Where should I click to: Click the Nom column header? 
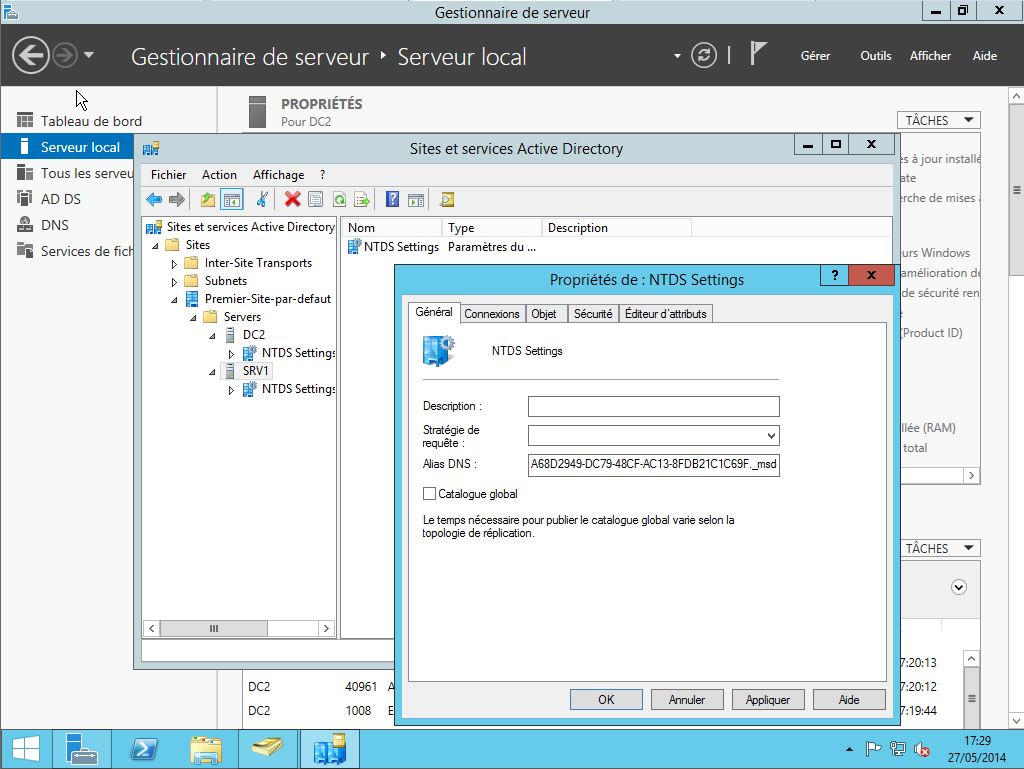392,228
